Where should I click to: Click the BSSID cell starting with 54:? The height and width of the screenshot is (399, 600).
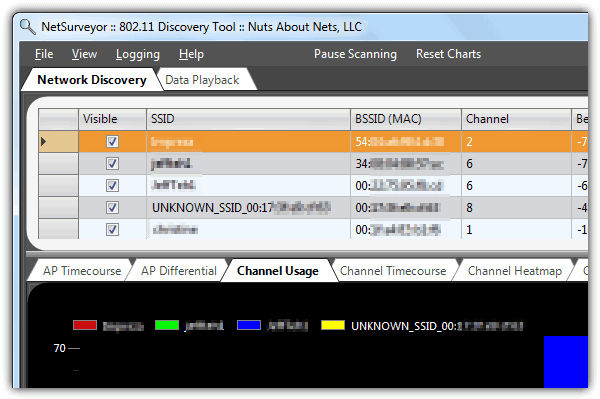click(x=406, y=142)
